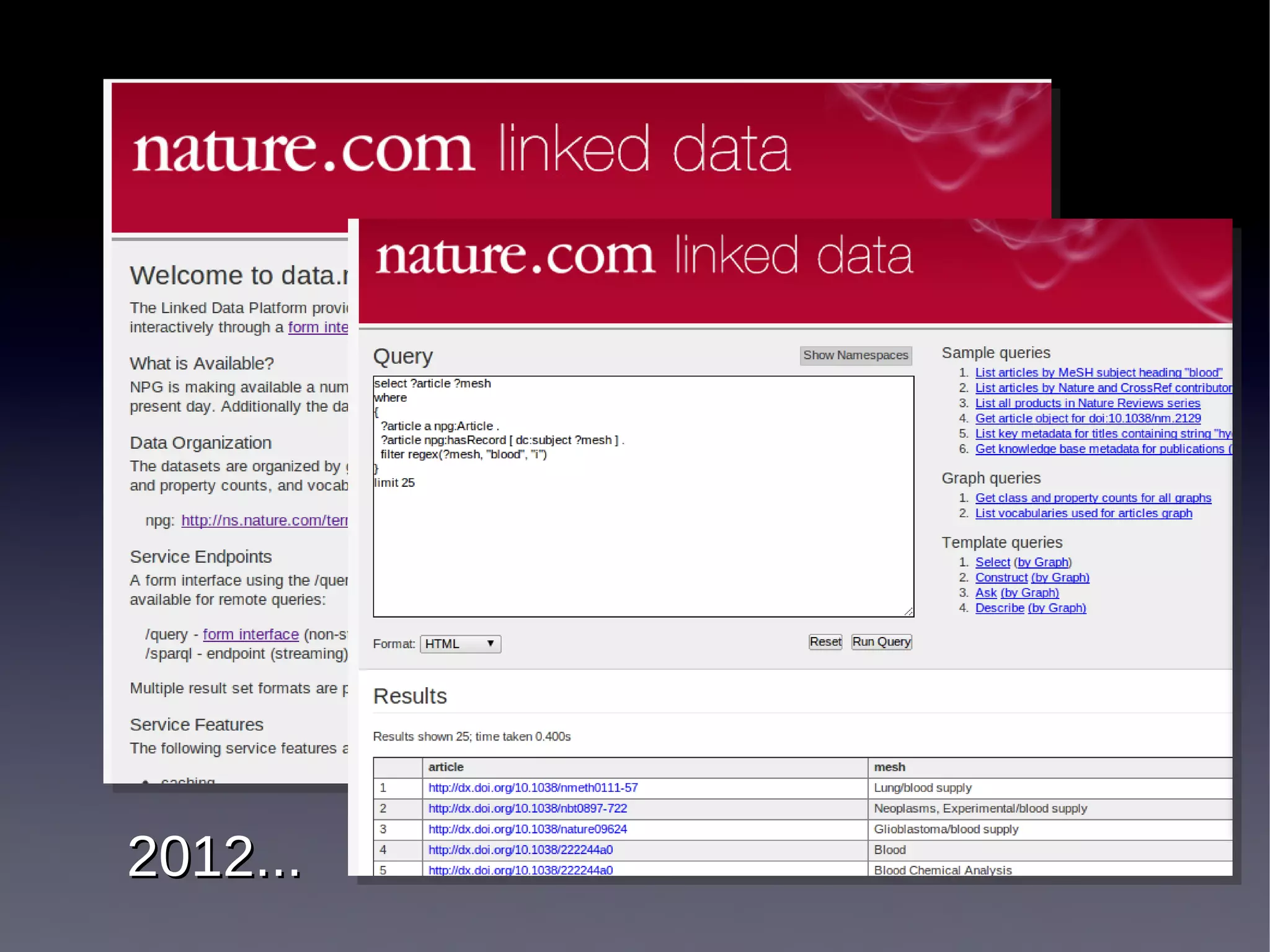
Task: Open 'List articles by MeSH subject heading' sample query
Action: point(1098,373)
